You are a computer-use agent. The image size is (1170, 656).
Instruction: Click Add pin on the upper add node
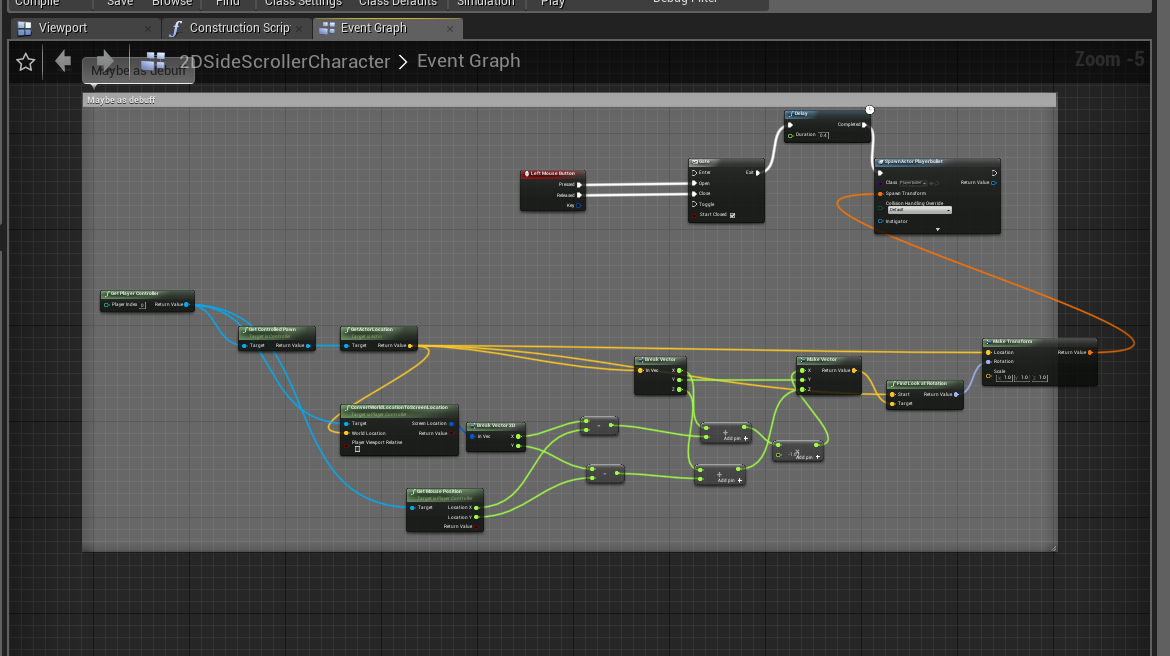pos(739,438)
